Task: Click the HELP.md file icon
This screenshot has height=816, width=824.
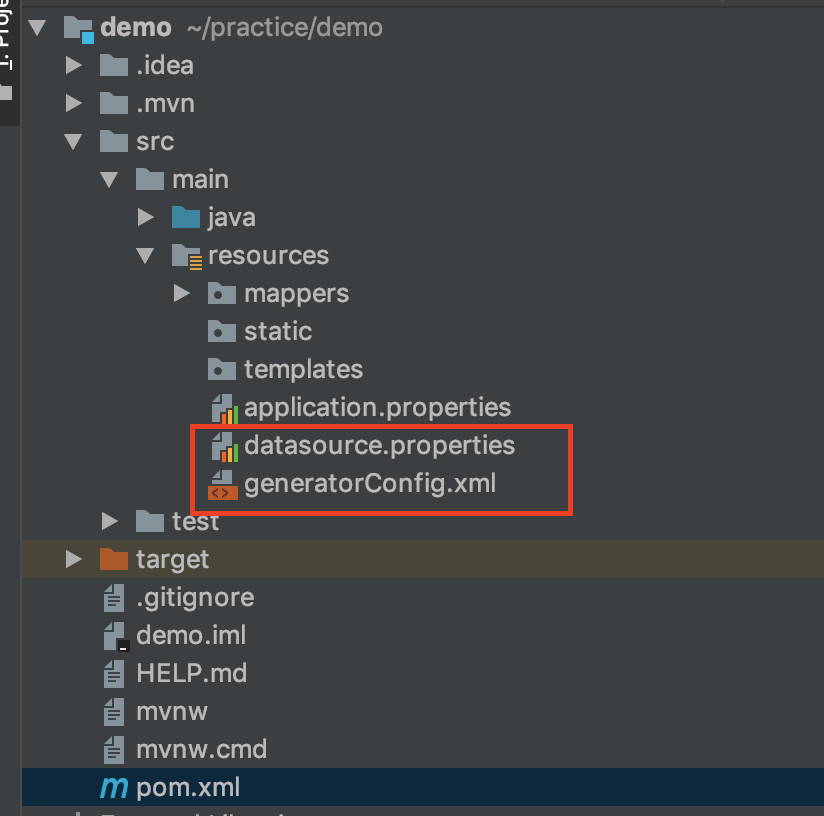Action: [114, 674]
